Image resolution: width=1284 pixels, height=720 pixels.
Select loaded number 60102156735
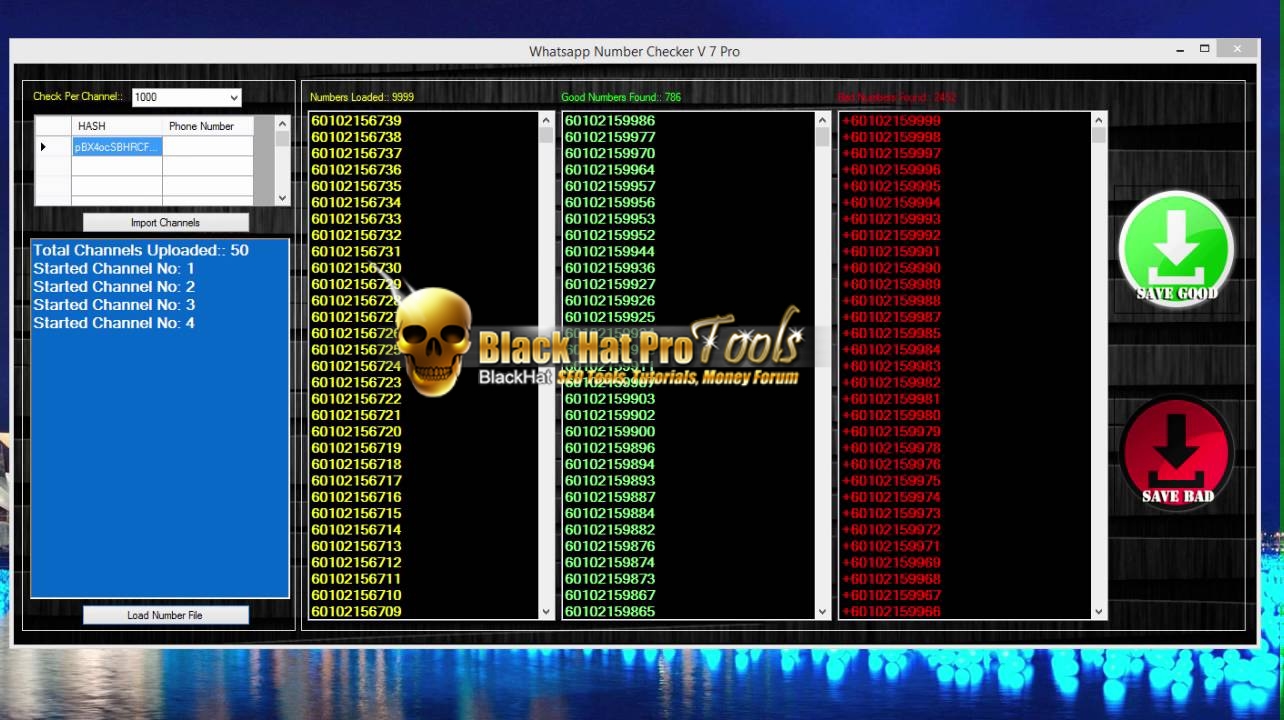pos(356,186)
